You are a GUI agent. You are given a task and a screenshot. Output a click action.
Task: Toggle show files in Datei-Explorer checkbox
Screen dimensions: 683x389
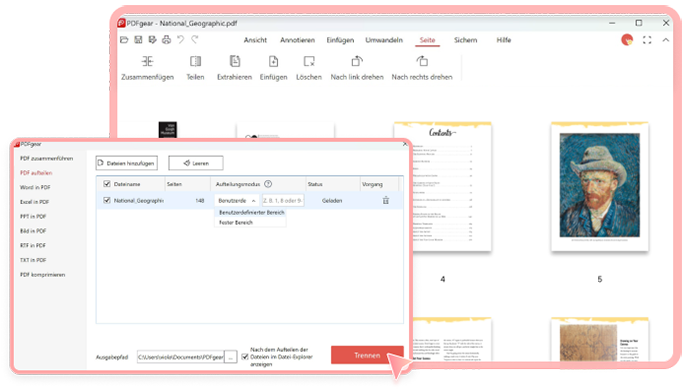pos(245,357)
